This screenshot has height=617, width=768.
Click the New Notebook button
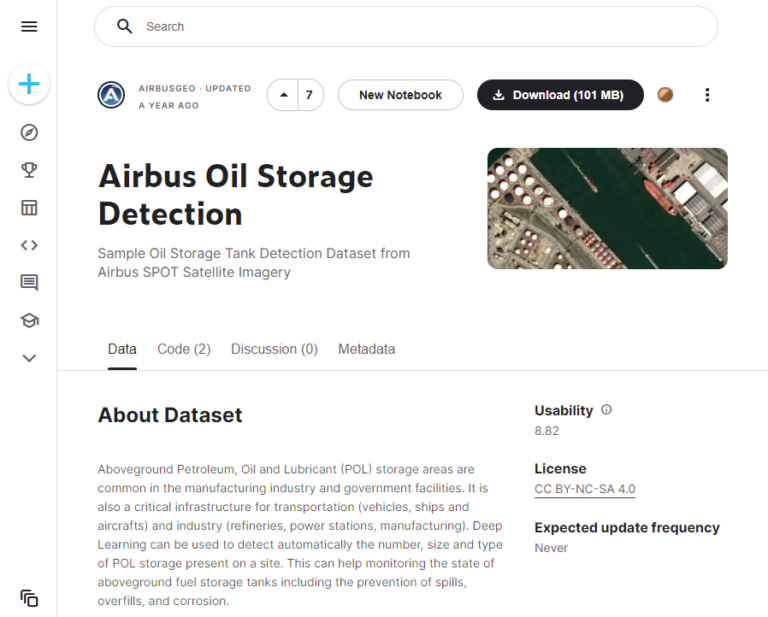point(400,95)
